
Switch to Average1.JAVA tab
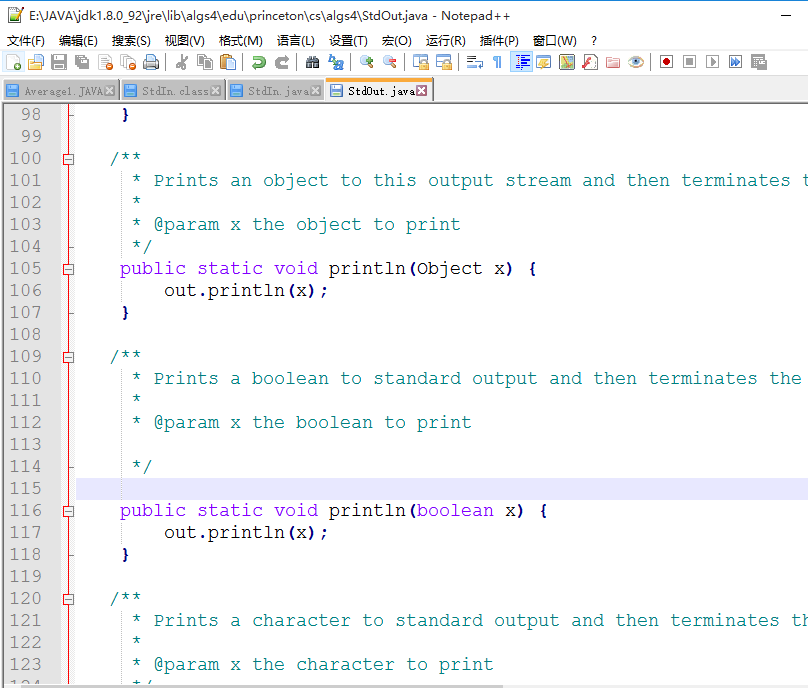[x=61, y=91]
